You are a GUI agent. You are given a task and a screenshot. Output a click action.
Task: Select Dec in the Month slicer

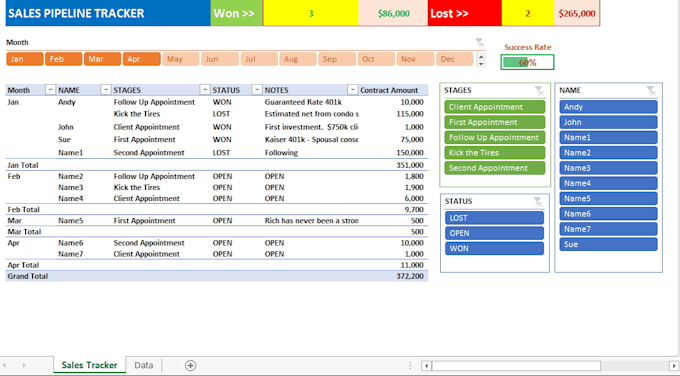coord(454,59)
